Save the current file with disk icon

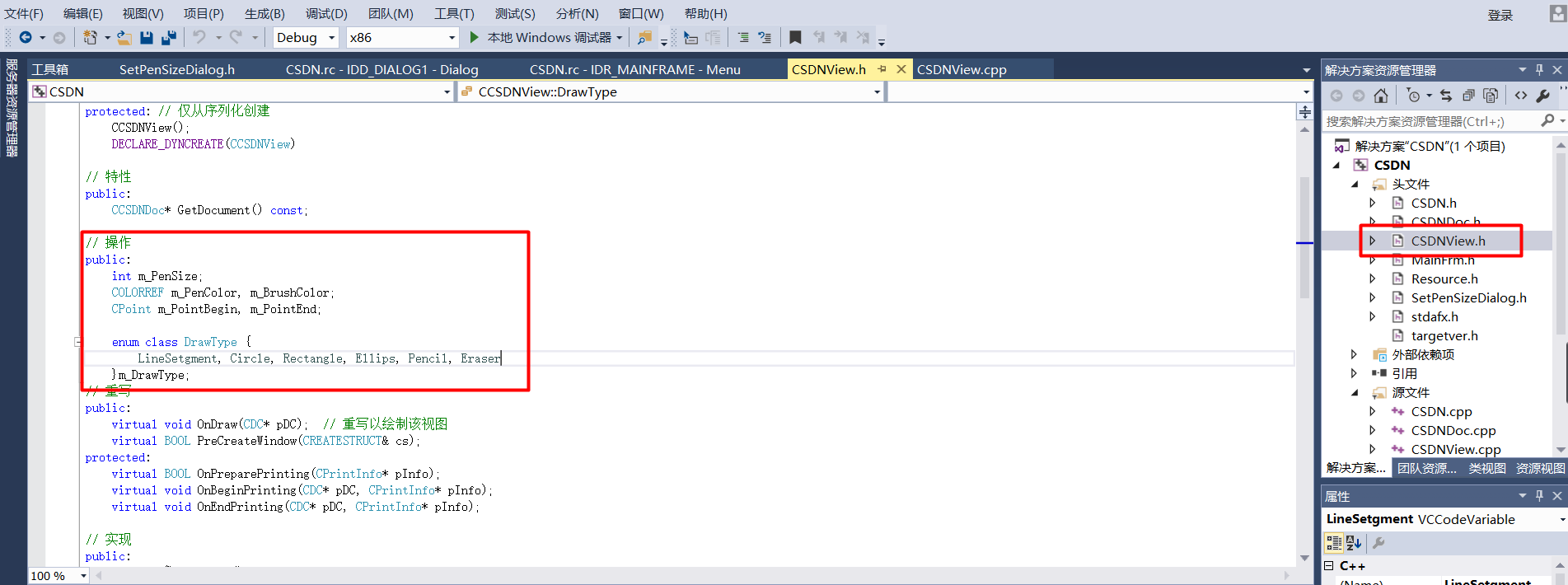point(147,37)
